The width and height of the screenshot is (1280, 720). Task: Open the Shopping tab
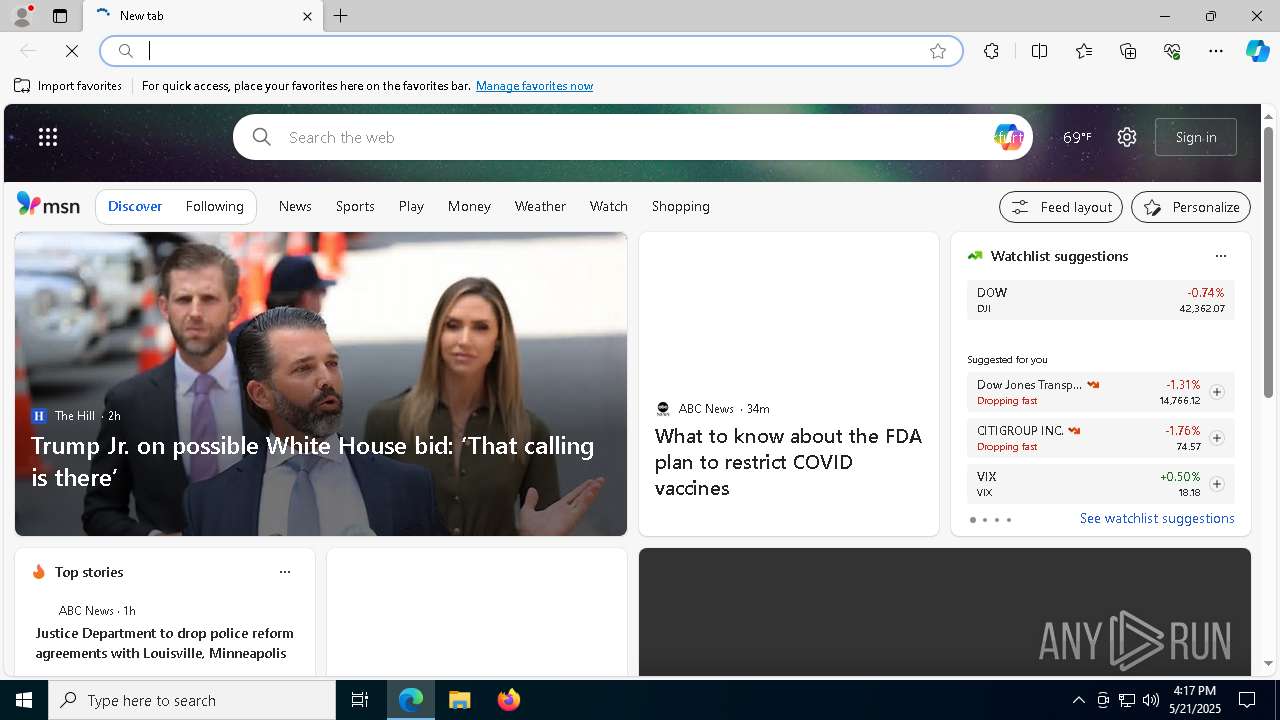click(x=681, y=206)
